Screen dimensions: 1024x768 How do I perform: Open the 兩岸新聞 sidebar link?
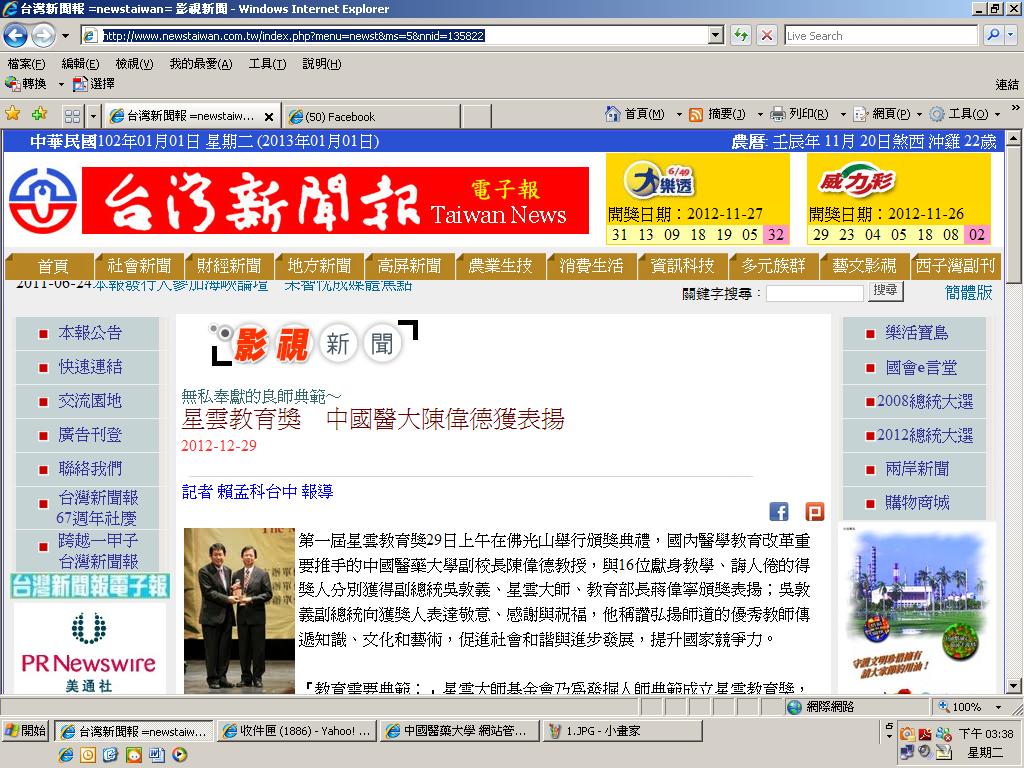(917, 468)
